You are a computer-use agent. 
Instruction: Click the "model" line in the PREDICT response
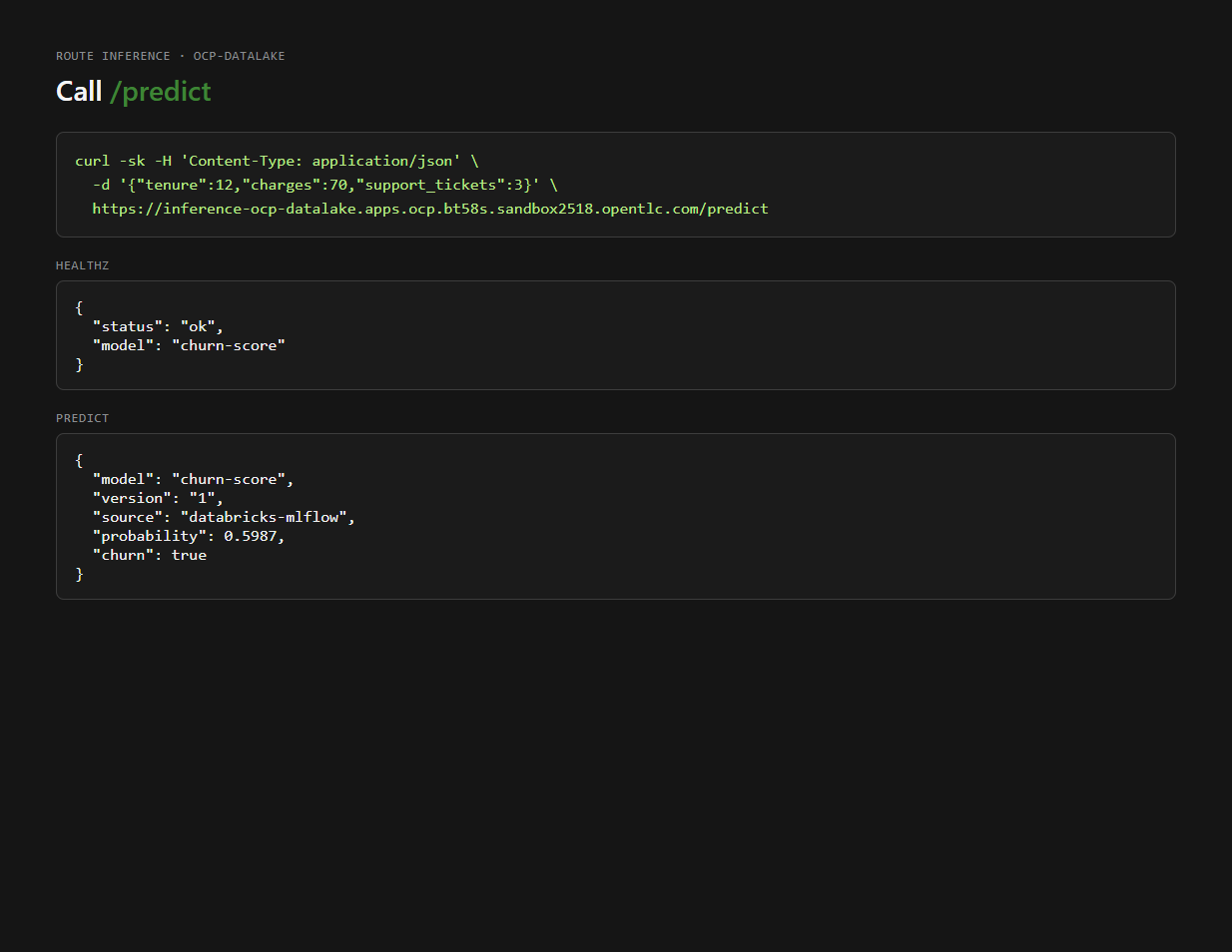(193, 479)
